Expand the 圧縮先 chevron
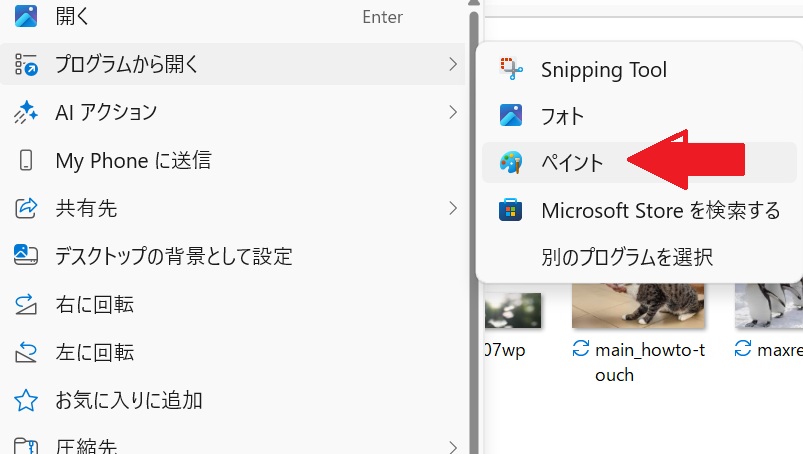803x454 pixels. (452, 447)
